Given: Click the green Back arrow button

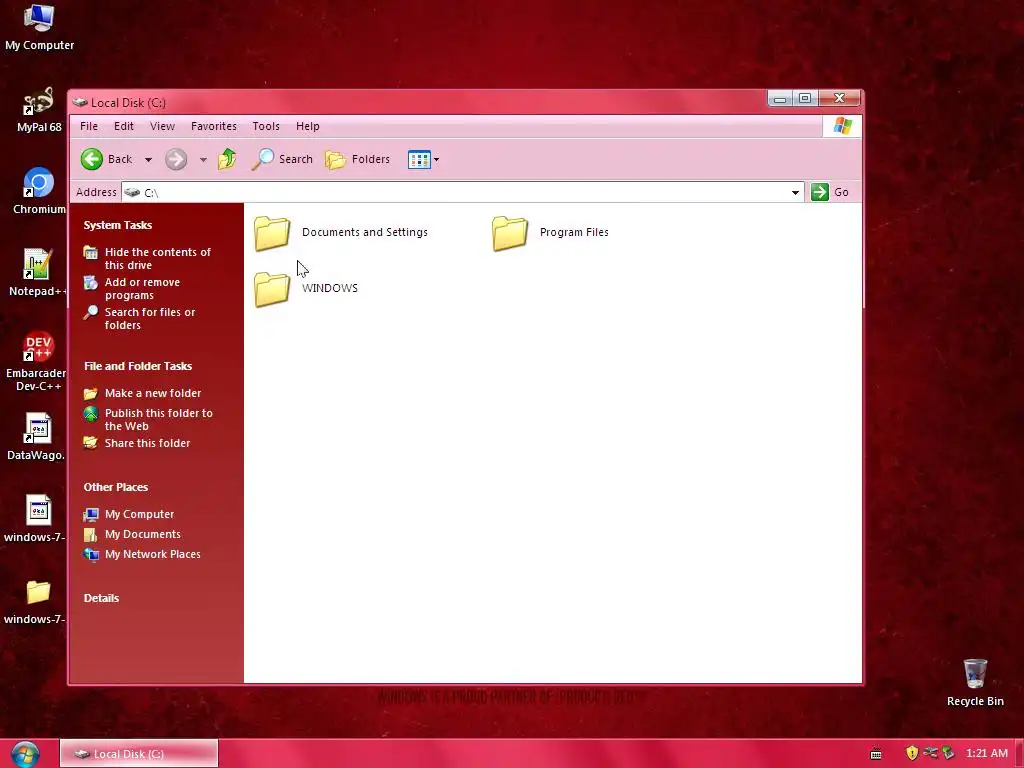Looking at the screenshot, I should [x=92, y=159].
